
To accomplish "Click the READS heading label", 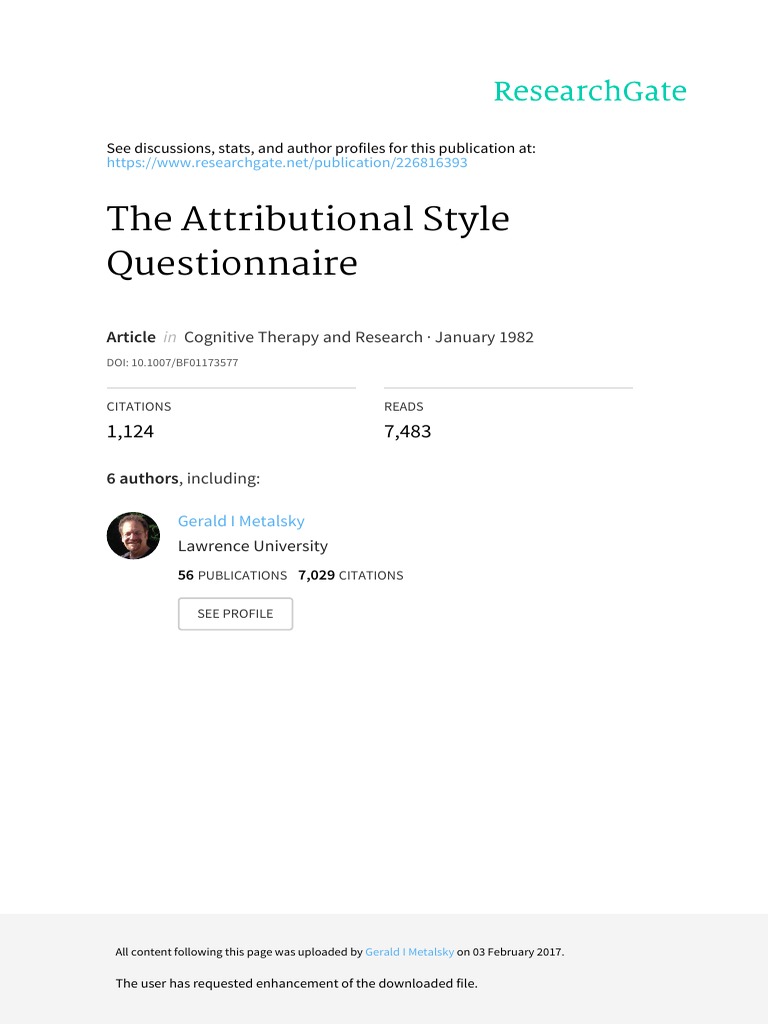I will 404,407.
